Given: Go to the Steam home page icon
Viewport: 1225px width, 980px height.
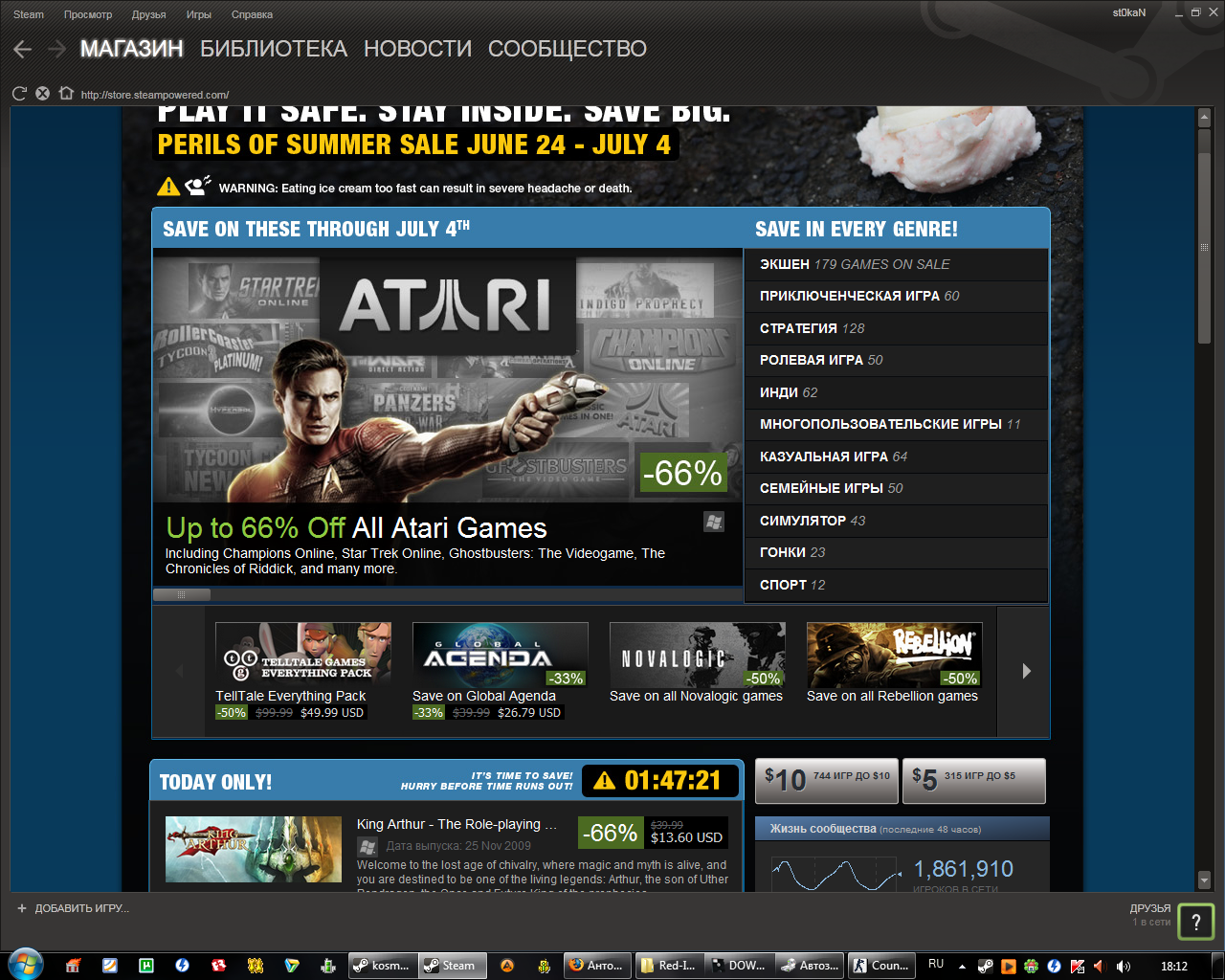Looking at the screenshot, I should (x=66, y=94).
